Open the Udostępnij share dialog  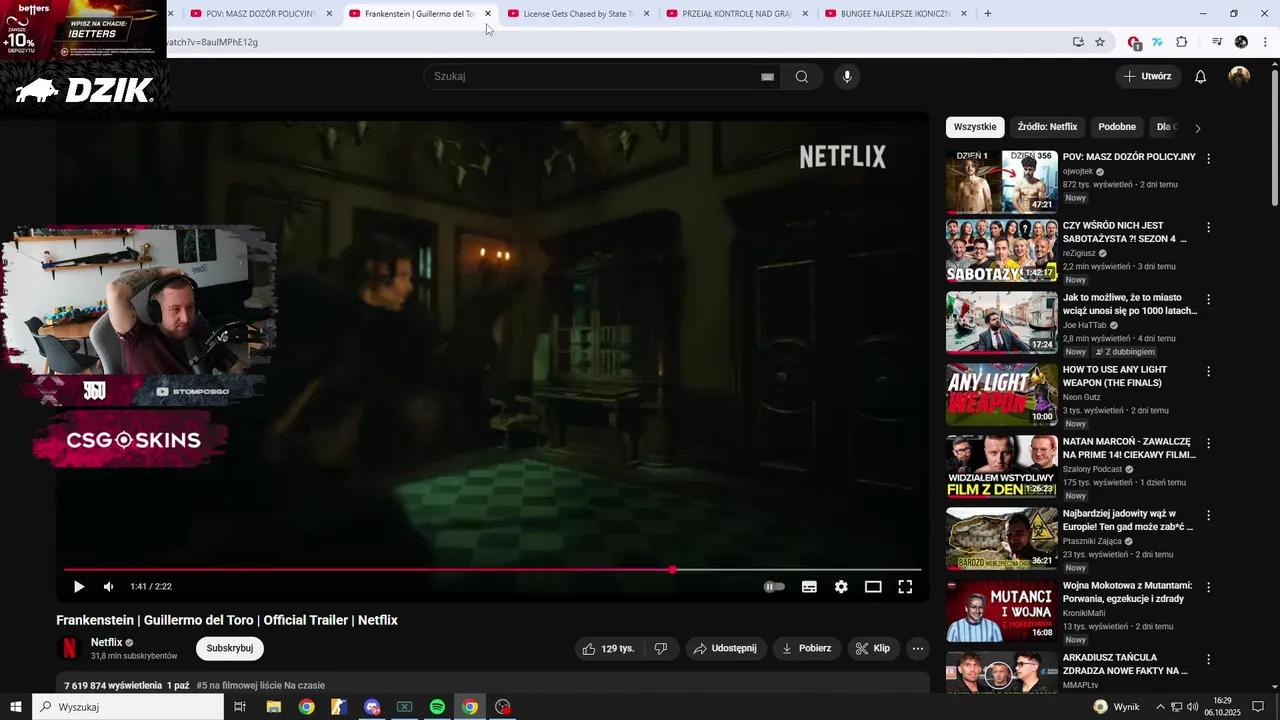click(726, 648)
